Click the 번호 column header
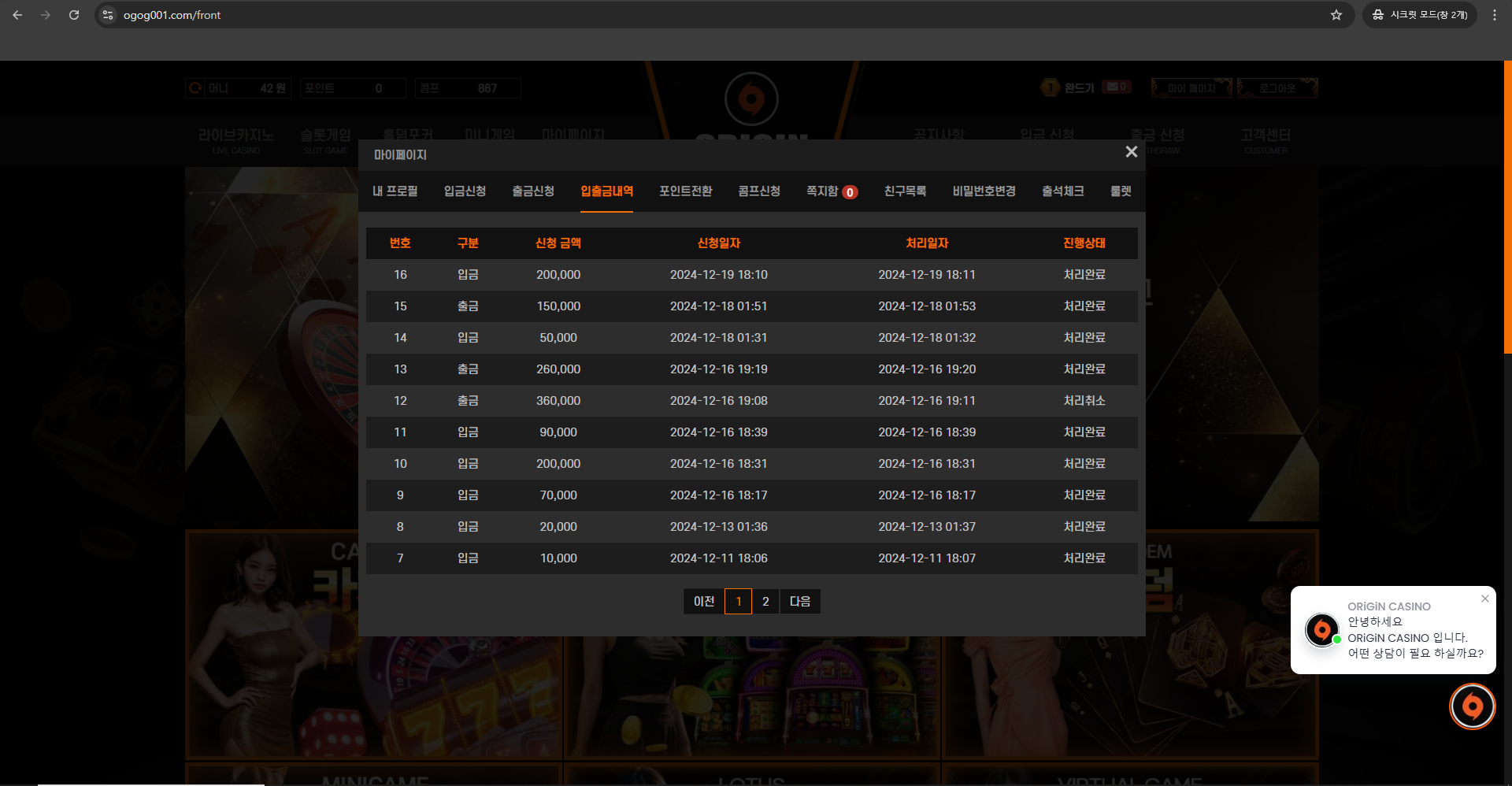Image resolution: width=1512 pixels, height=786 pixels. click(400, 243)
